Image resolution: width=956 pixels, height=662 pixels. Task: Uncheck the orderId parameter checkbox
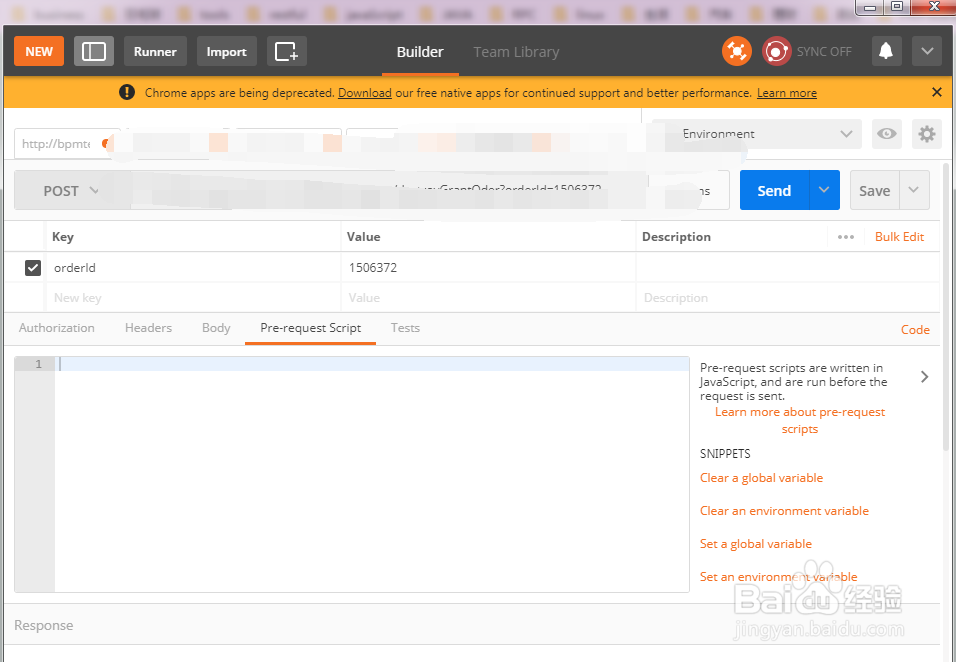(33, 268)
